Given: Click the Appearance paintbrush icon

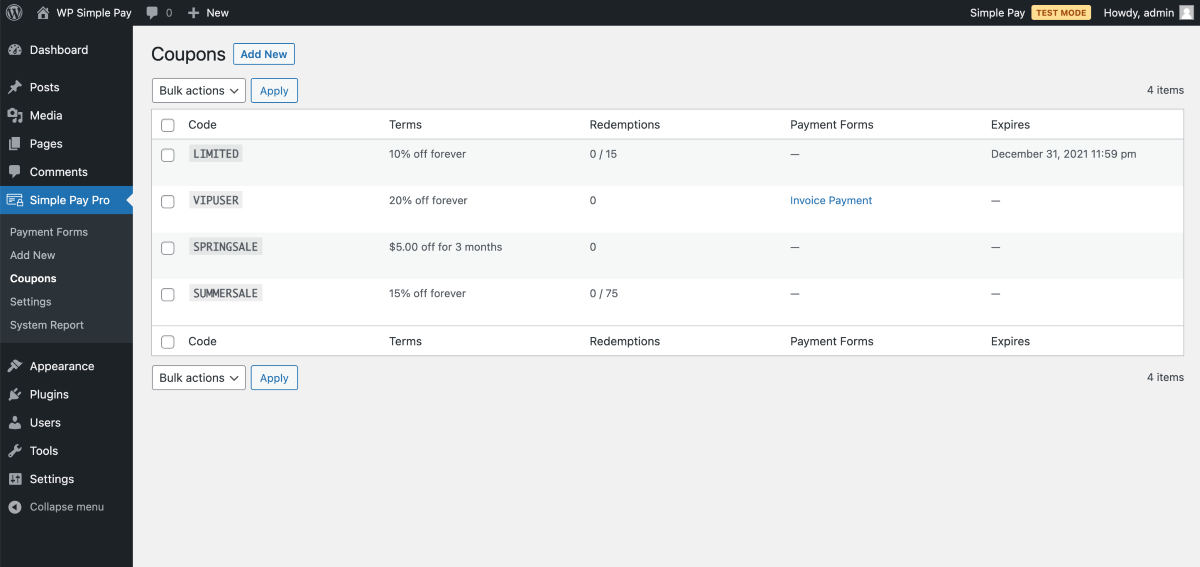Looking at the screenshot, I should coord(15,366).
